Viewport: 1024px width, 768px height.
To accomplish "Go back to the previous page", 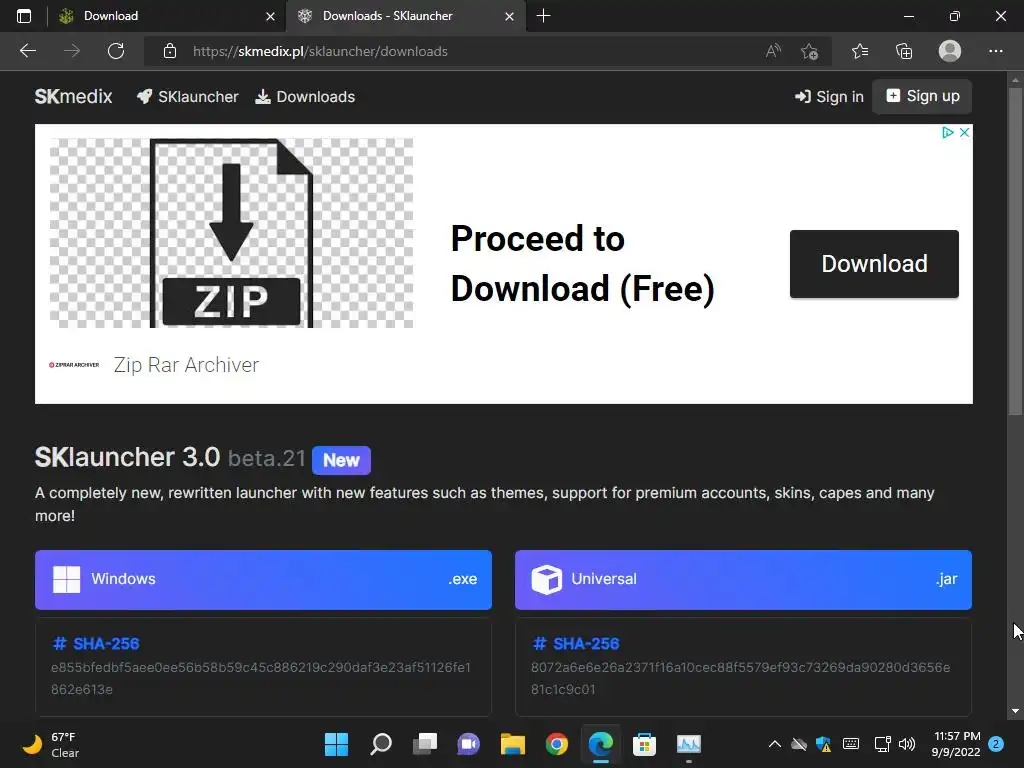I will click(x=28, y=51).
